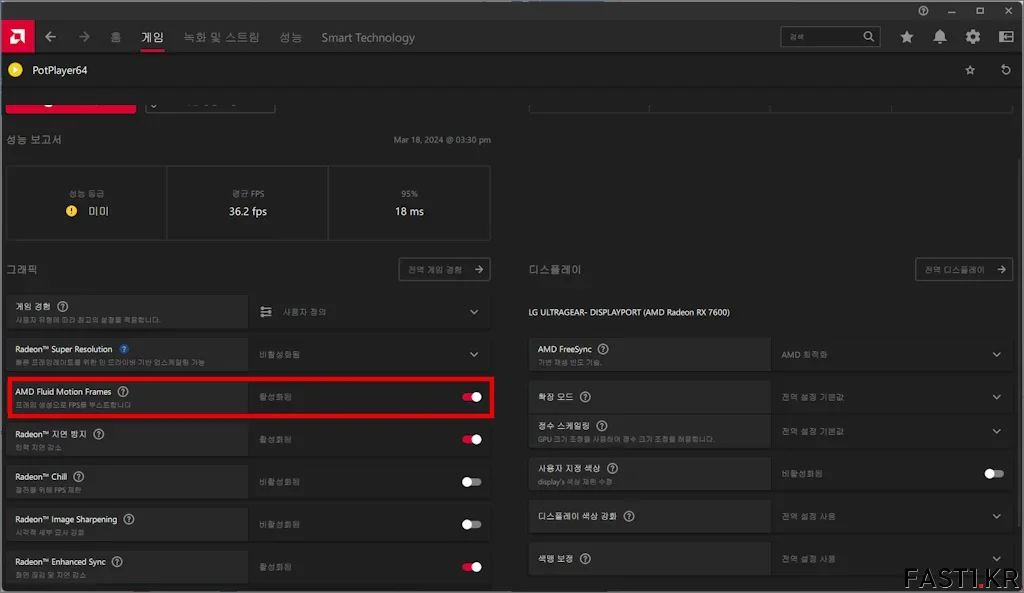Click LG ULTRAGEAR- DISPLAYPORT display label
This screenshot has width=1024, height=593.
click(628, 312)
